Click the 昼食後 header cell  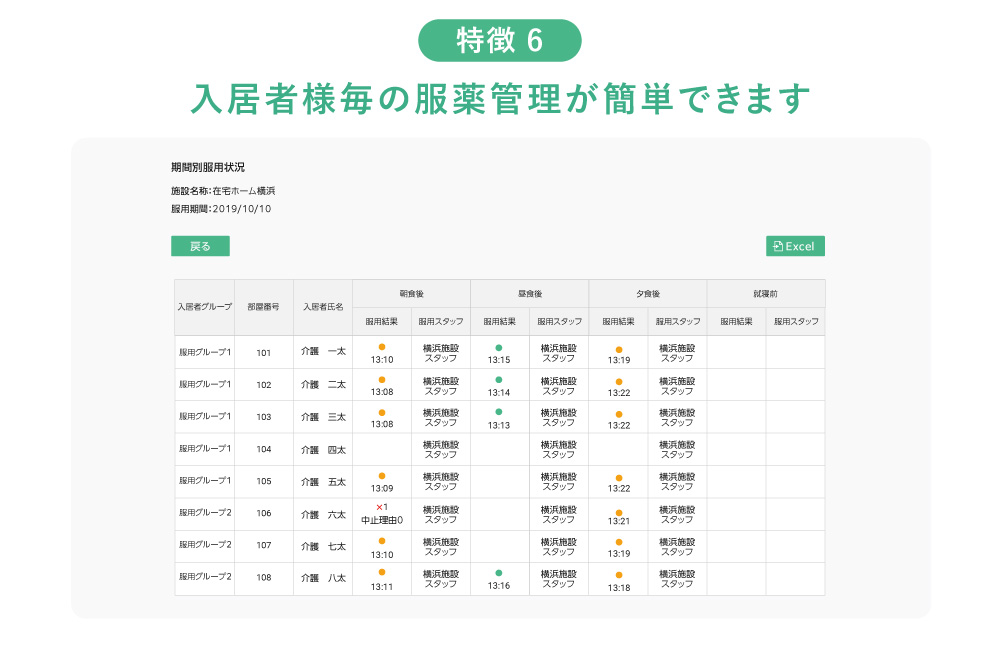(529, 294)
